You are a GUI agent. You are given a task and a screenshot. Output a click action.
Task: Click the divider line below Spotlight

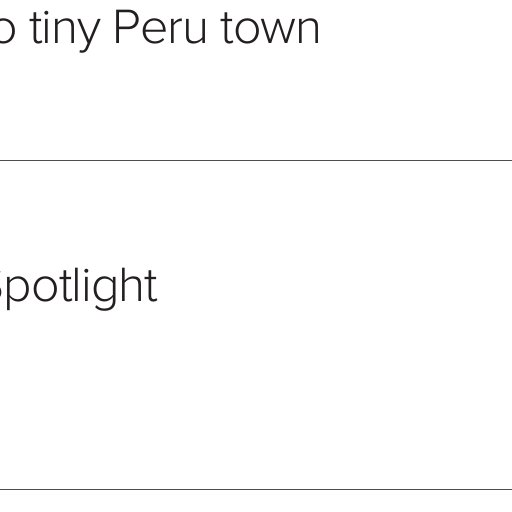(x=256, y=490)
